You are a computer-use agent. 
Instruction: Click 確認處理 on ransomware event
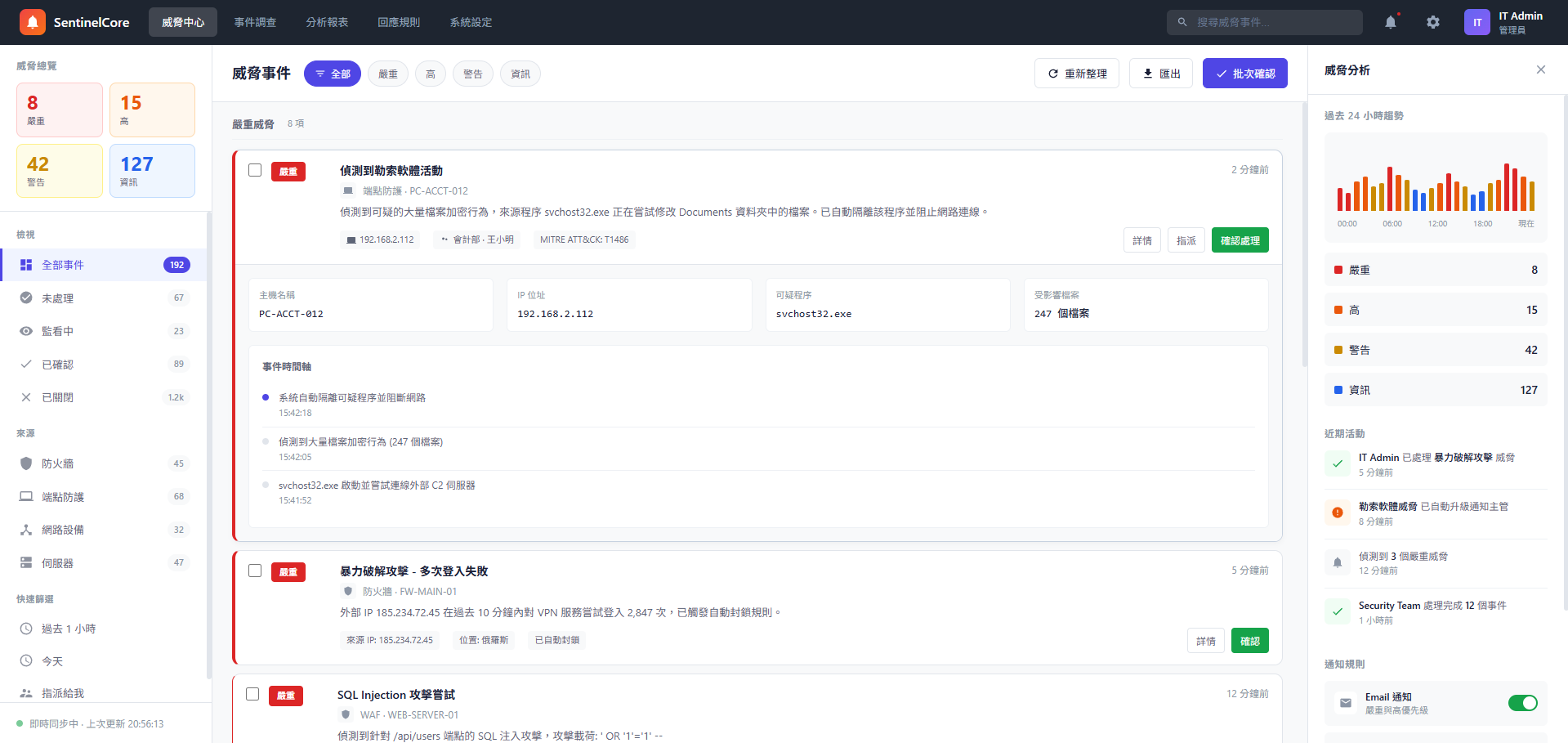[1240, 240]
